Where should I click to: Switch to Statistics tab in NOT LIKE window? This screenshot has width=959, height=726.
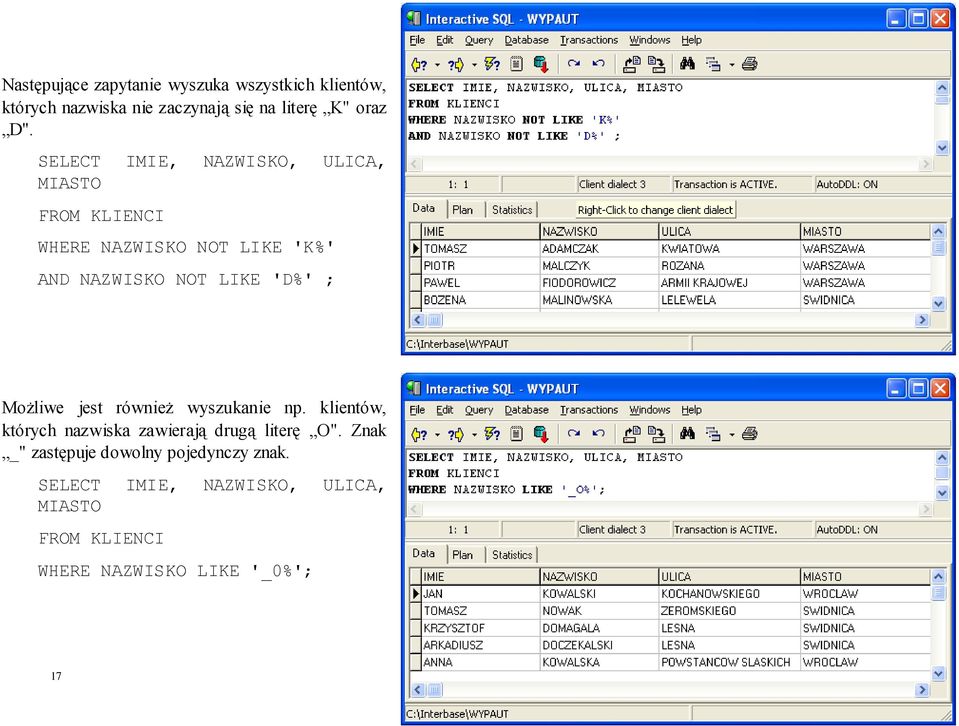click(512, 210)
